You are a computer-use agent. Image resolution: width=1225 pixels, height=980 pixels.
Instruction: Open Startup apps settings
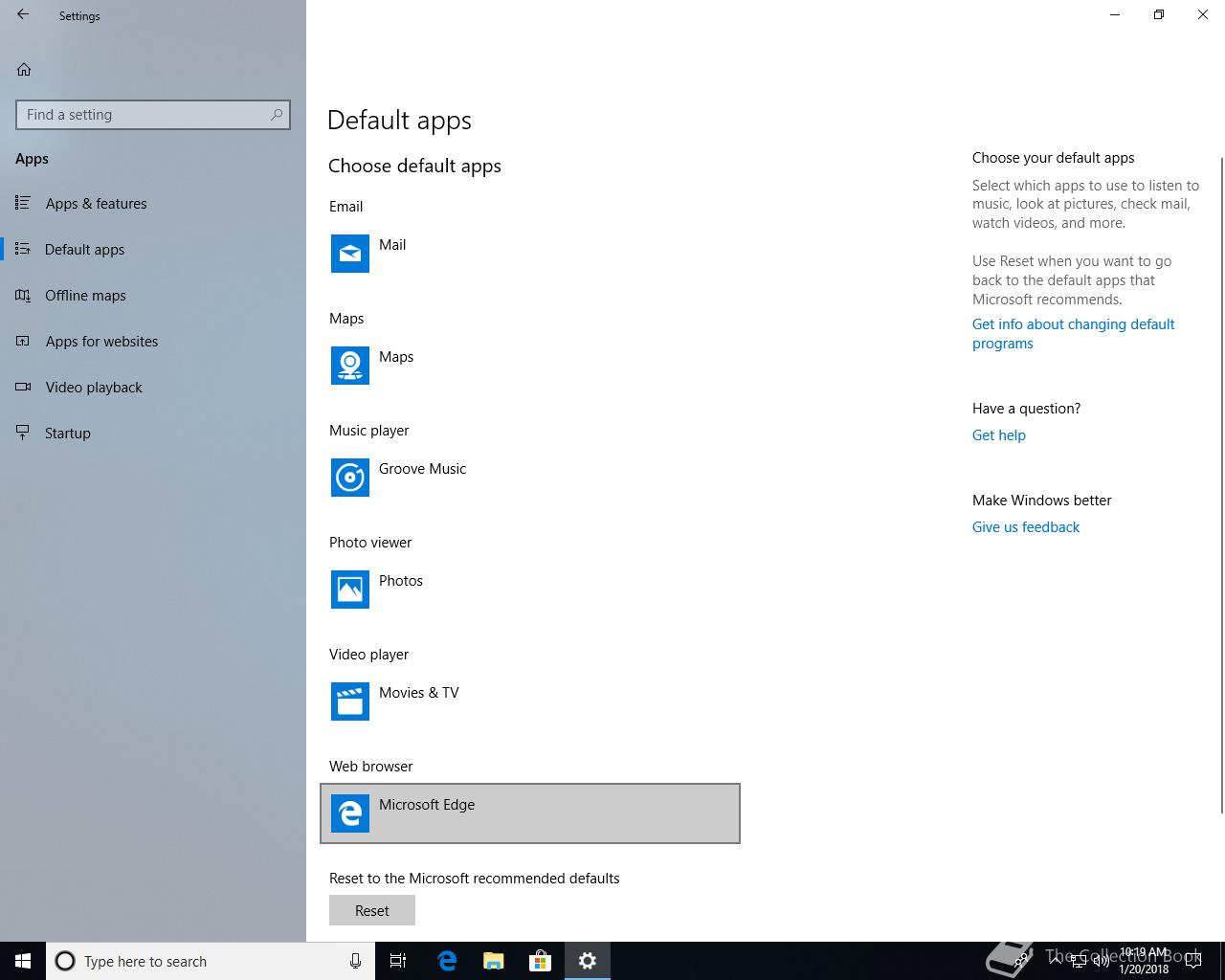pyautogui.click(x=153, y=433)
